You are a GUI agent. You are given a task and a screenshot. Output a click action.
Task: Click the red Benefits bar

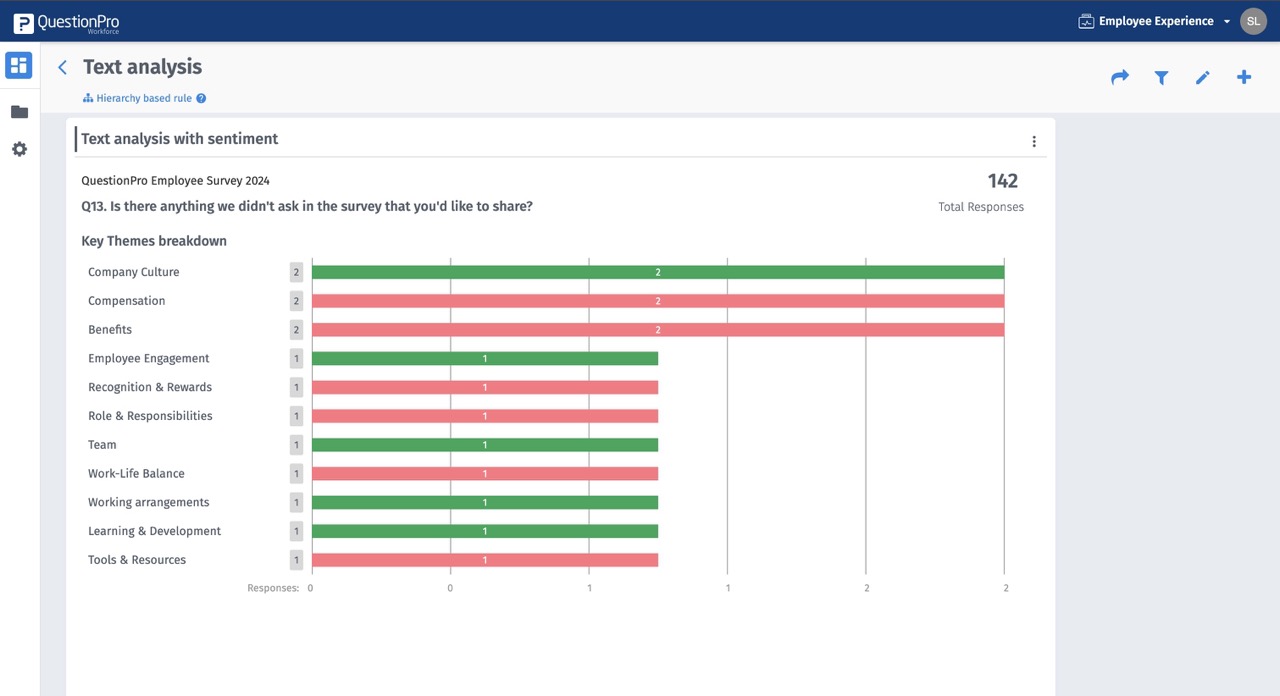tap(658, 329)
